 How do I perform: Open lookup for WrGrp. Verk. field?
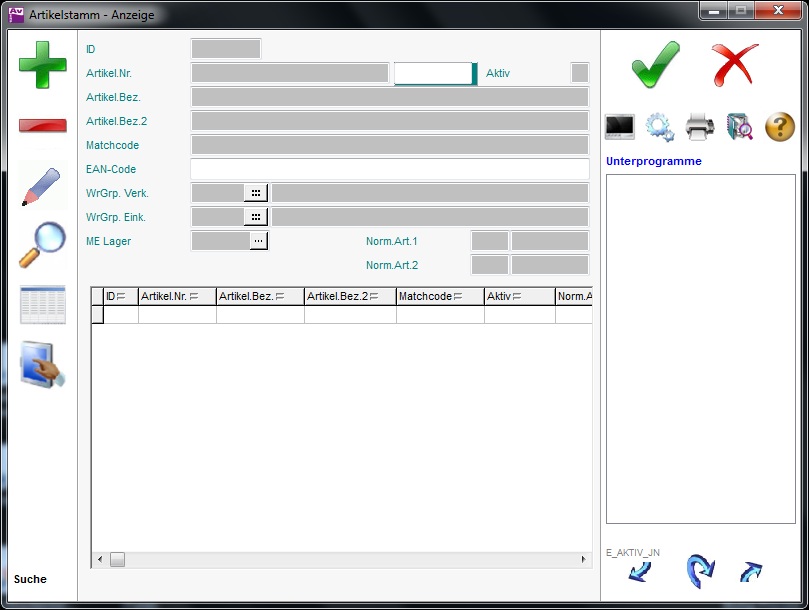[256, 193]
